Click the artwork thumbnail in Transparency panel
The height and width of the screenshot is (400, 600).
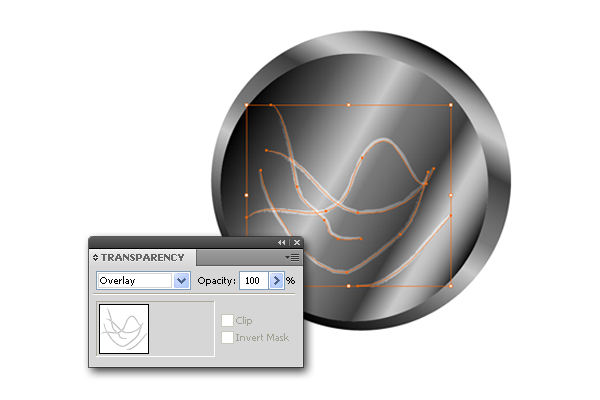click(x=124, y=329)
